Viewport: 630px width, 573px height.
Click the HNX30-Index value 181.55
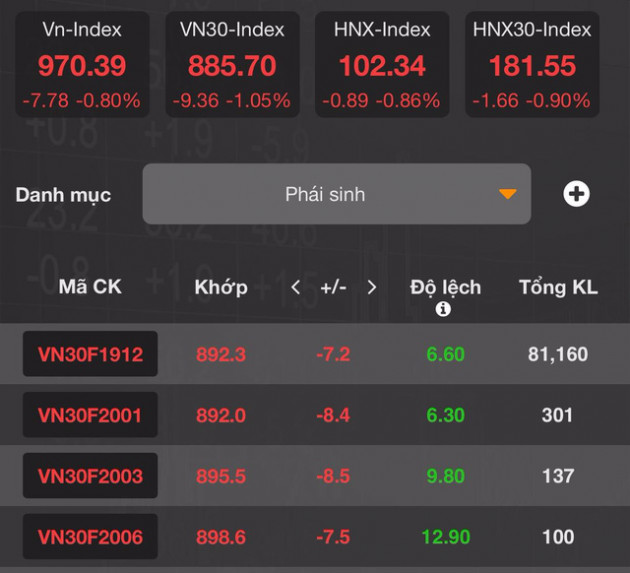pyautogui.click(x=532, y=65)
